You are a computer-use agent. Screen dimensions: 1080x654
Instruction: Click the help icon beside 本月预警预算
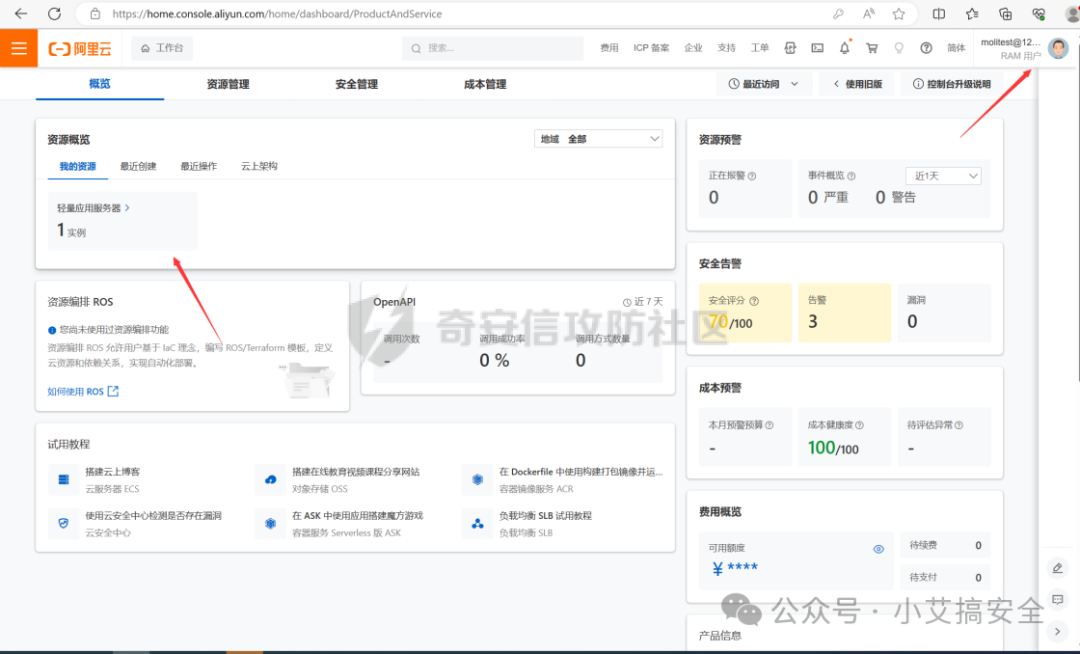tap(769, 425)
